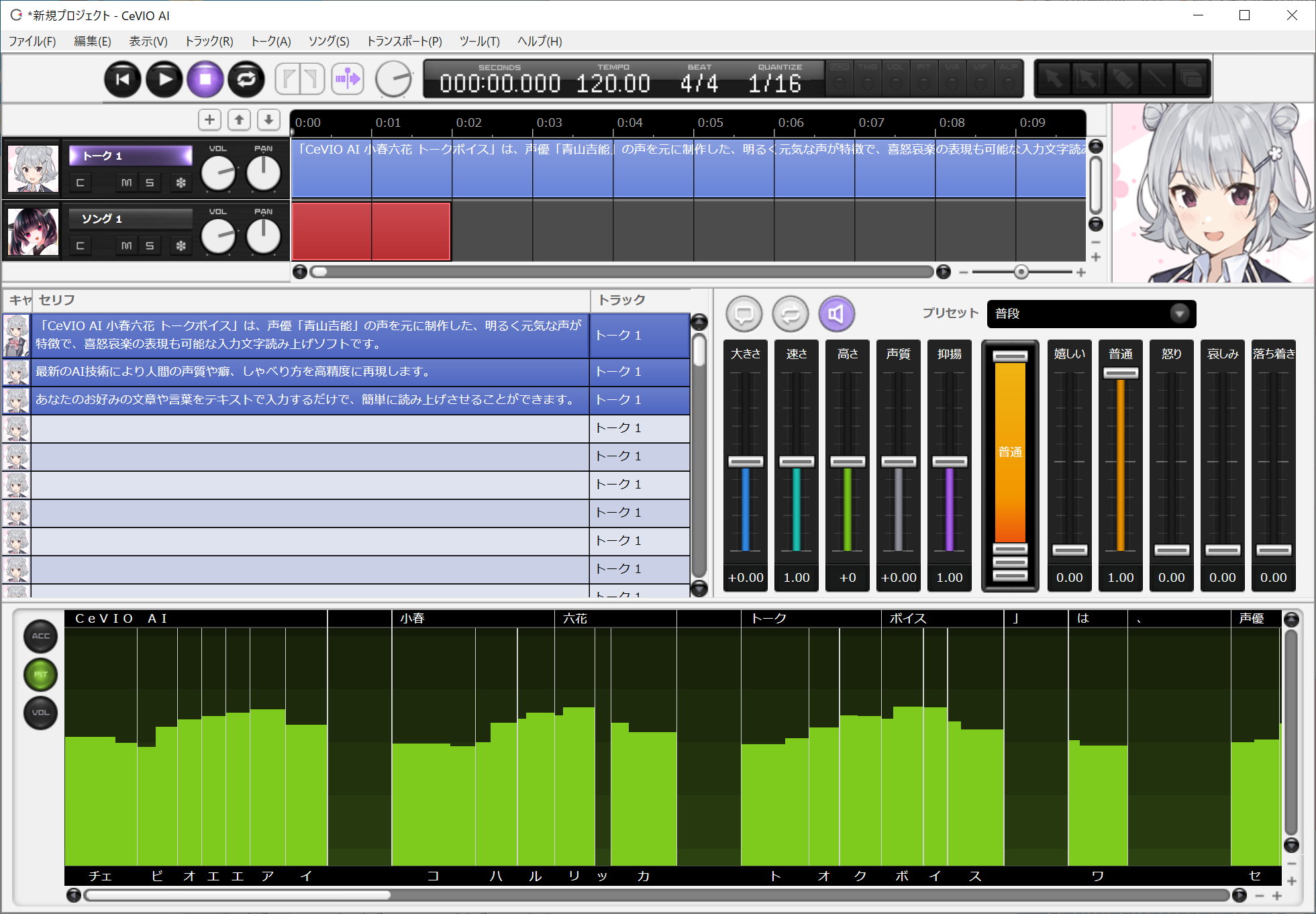This screenshot has width=1316, height=914.
Task: Open the 編集(E) menu
Action: (93, 42)
